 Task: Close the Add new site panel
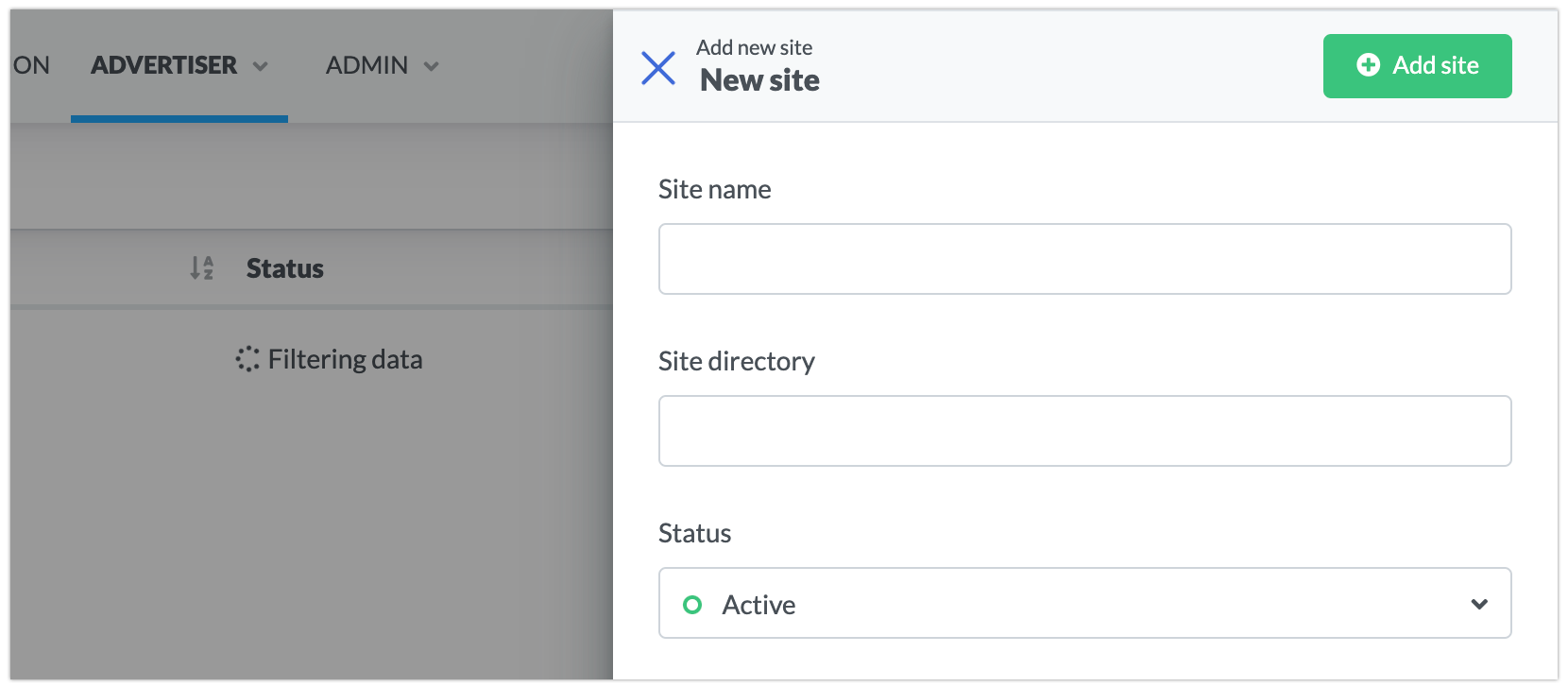coord(658,68)
